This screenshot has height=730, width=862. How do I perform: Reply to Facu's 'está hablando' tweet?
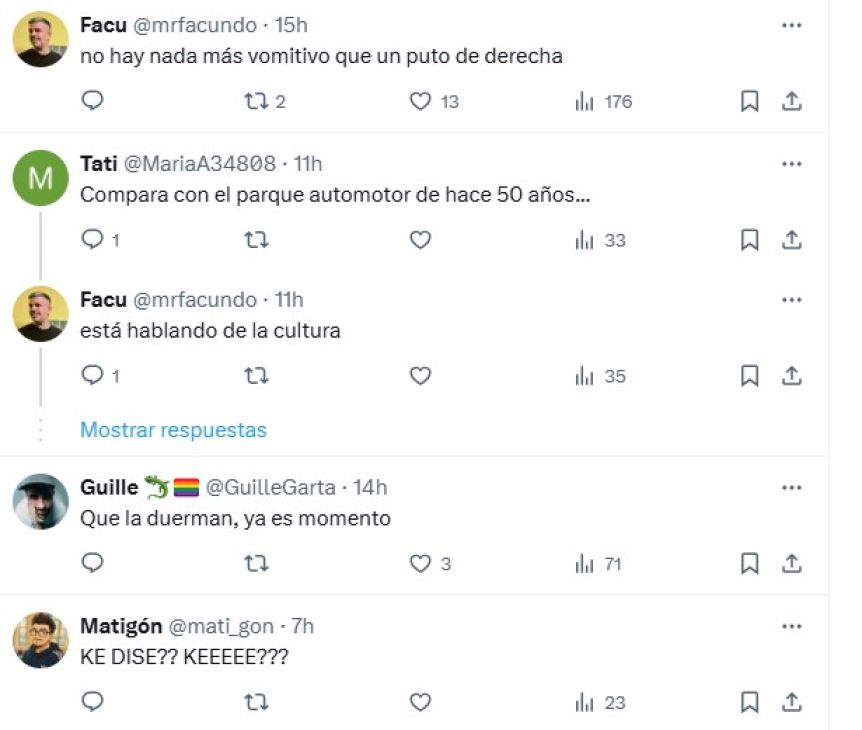click(92, 376)
